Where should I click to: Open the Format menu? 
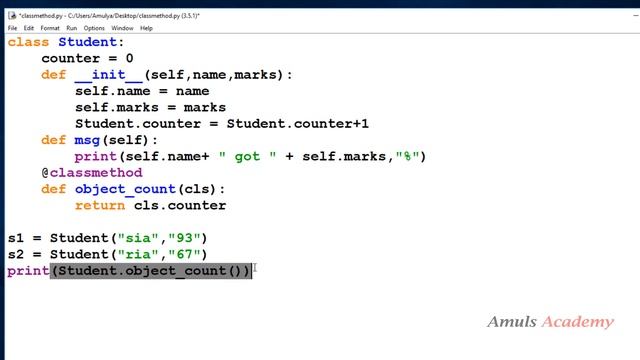pyautogui.click(x=50, y=28)
